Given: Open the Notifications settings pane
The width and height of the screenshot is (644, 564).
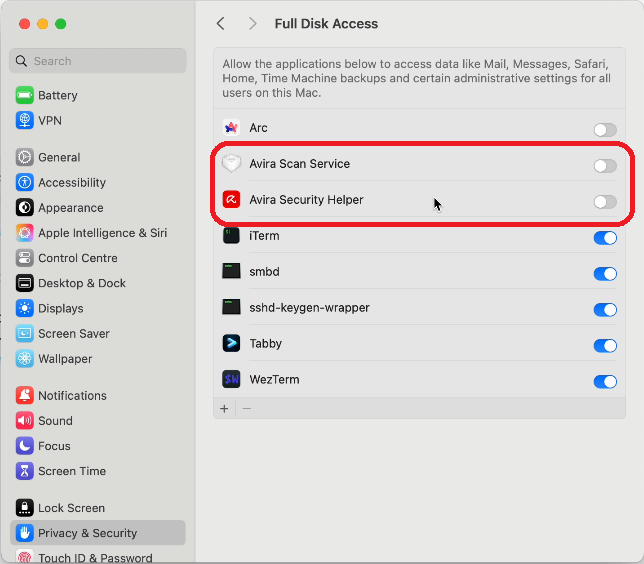Looking at the screenshot, I should (98, 396).
